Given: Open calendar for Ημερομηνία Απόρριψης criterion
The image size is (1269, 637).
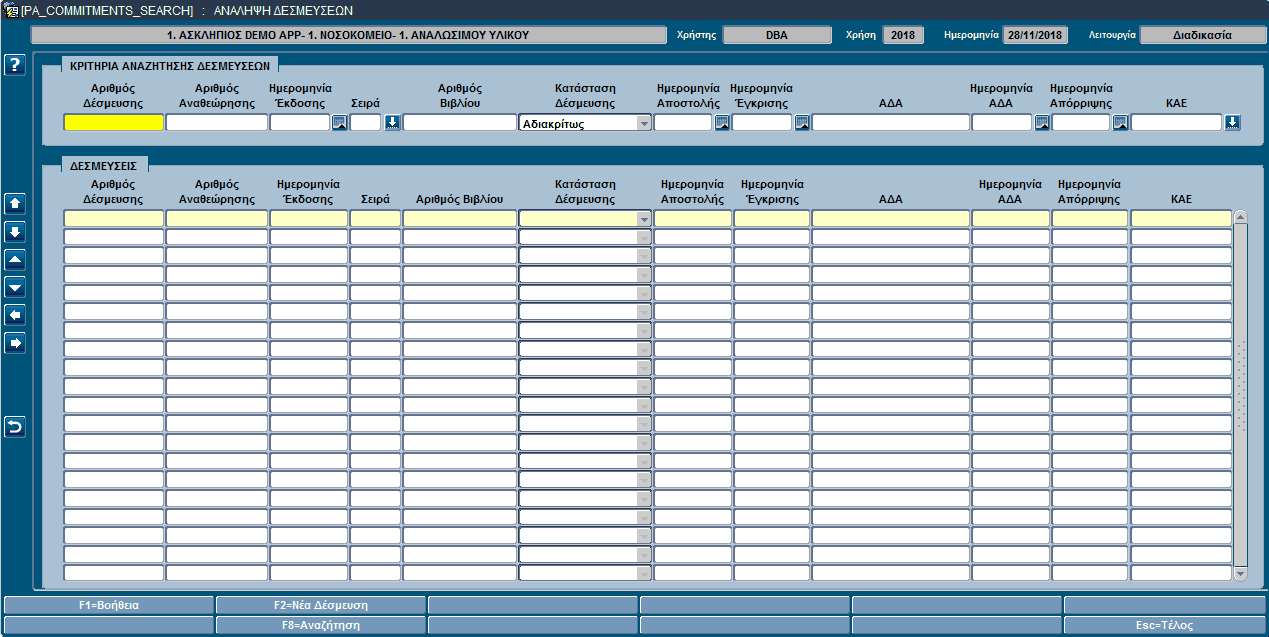Looking at the screenshot, I should (x=1120, y=123).
